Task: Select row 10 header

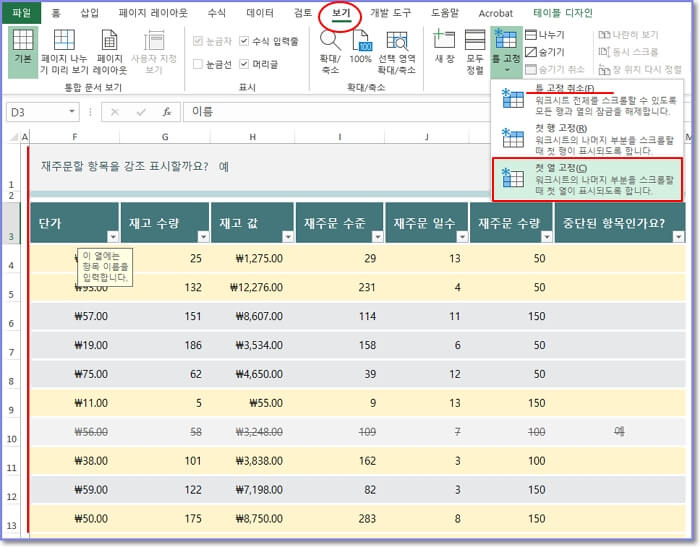Action: [12, 433]
